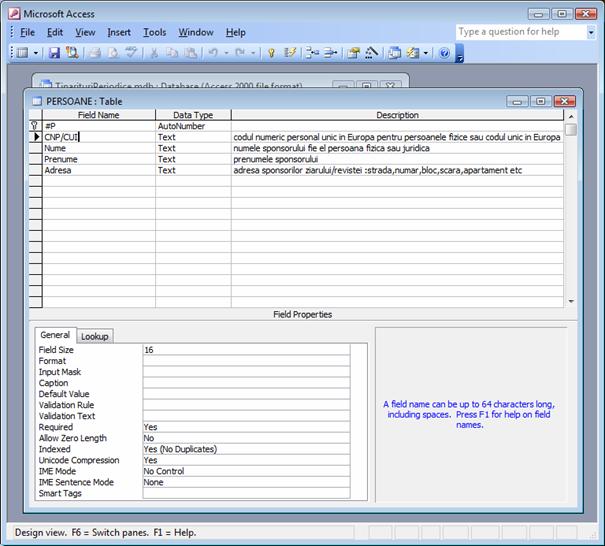
Task: Open the Insert menu
Action: click(x=119, y=32)
